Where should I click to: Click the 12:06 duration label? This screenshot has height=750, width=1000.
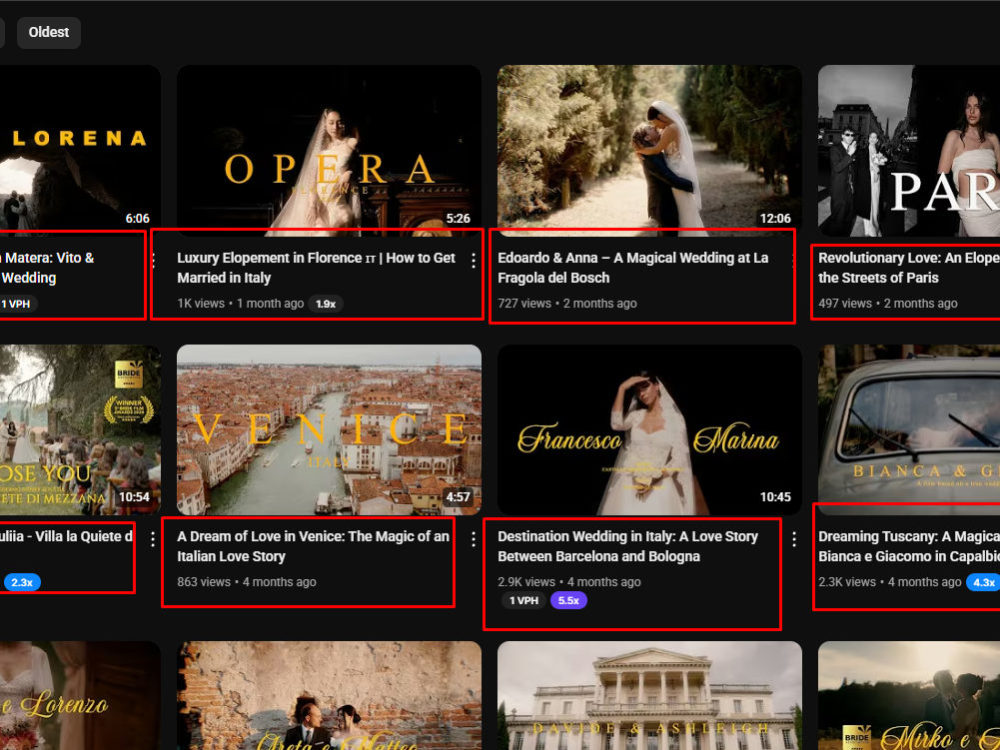point(775,219)
